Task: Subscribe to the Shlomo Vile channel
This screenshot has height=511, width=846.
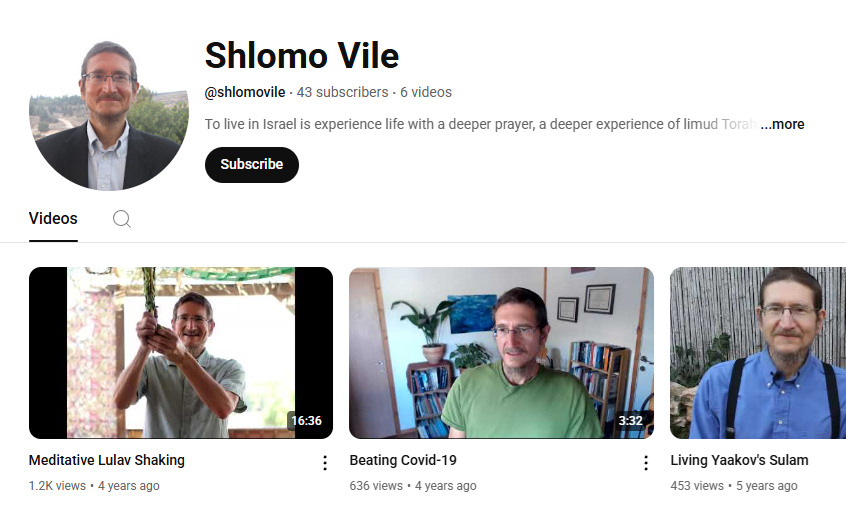Action: pyautogui.click(x=251, y=165)
